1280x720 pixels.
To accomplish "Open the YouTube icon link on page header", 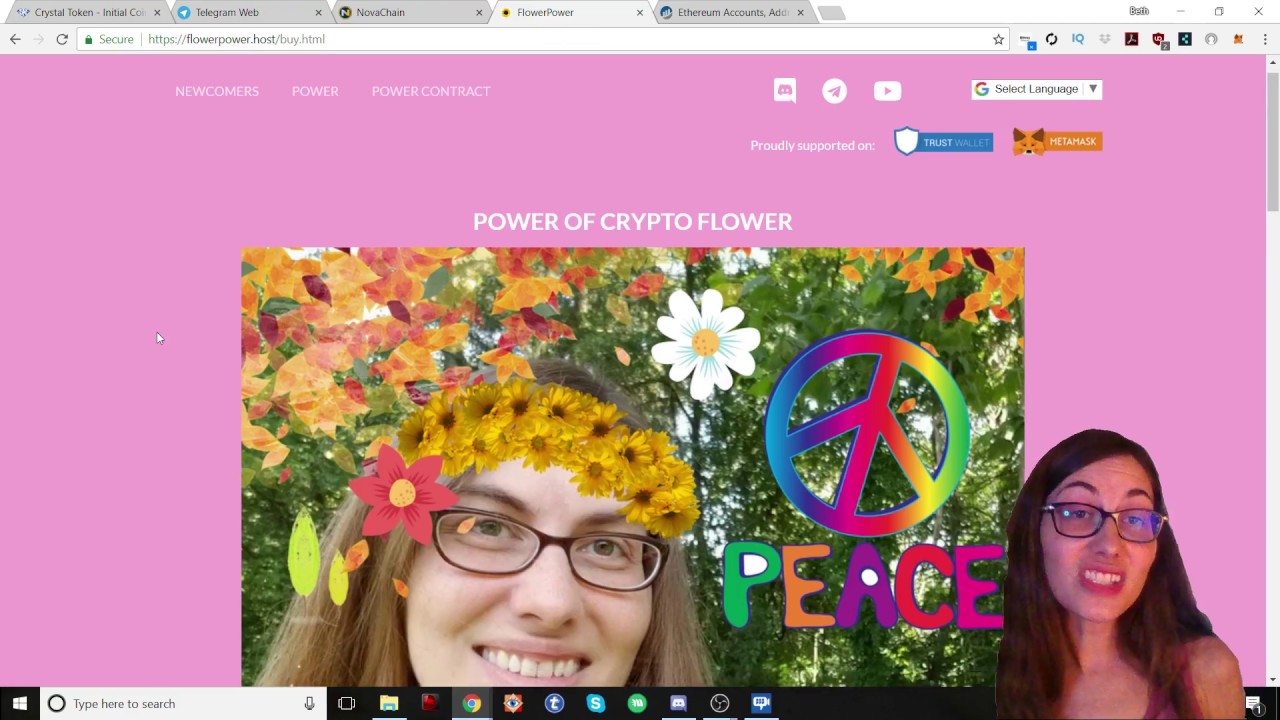I will point(887,91).
